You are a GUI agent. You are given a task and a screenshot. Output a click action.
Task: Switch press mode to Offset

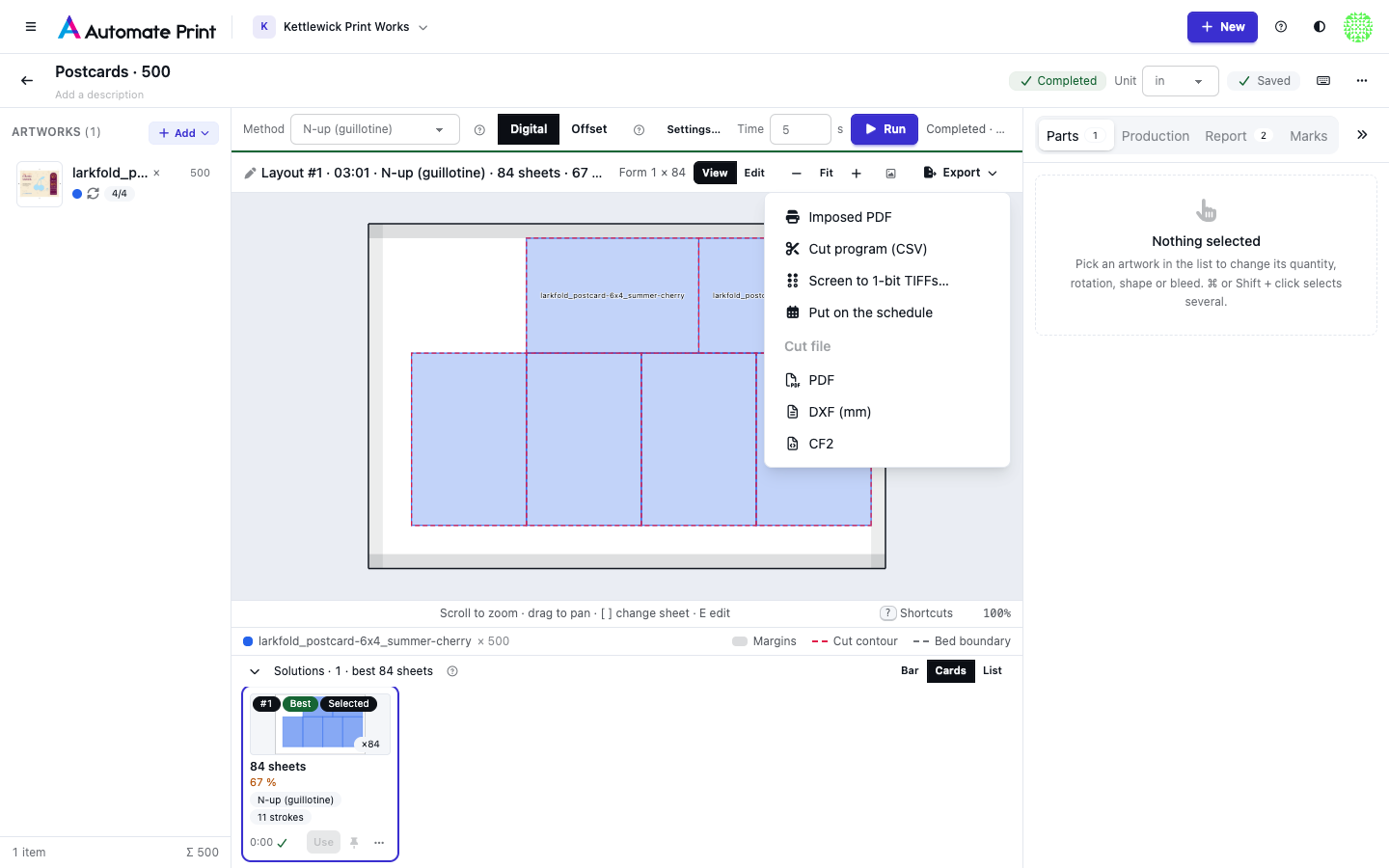tap(589, 129)
